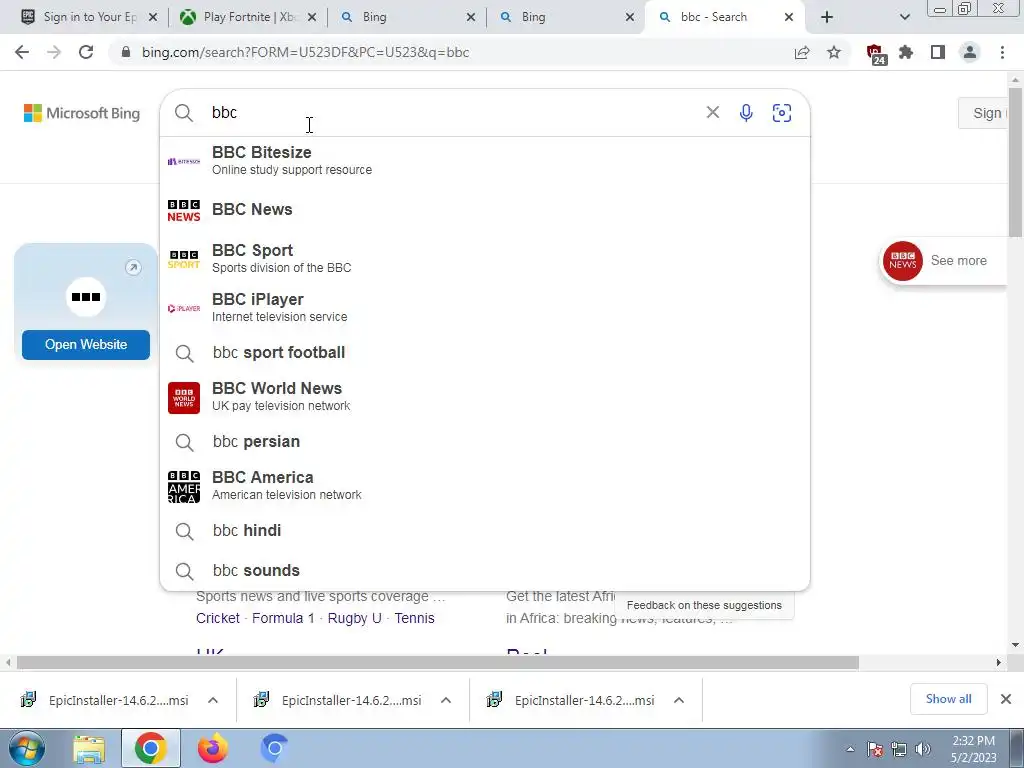Click the browser address bar URL
1024x768 pixels.
[305, 52]
